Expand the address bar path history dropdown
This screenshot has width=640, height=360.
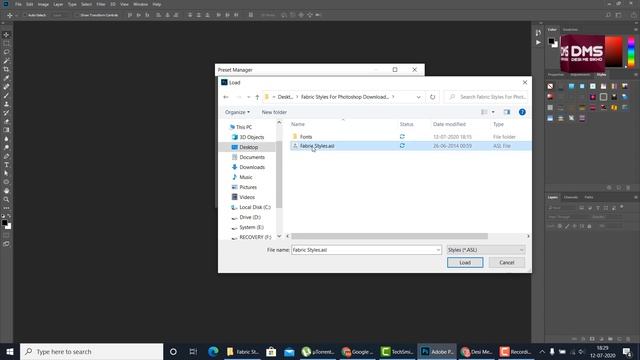418,97
